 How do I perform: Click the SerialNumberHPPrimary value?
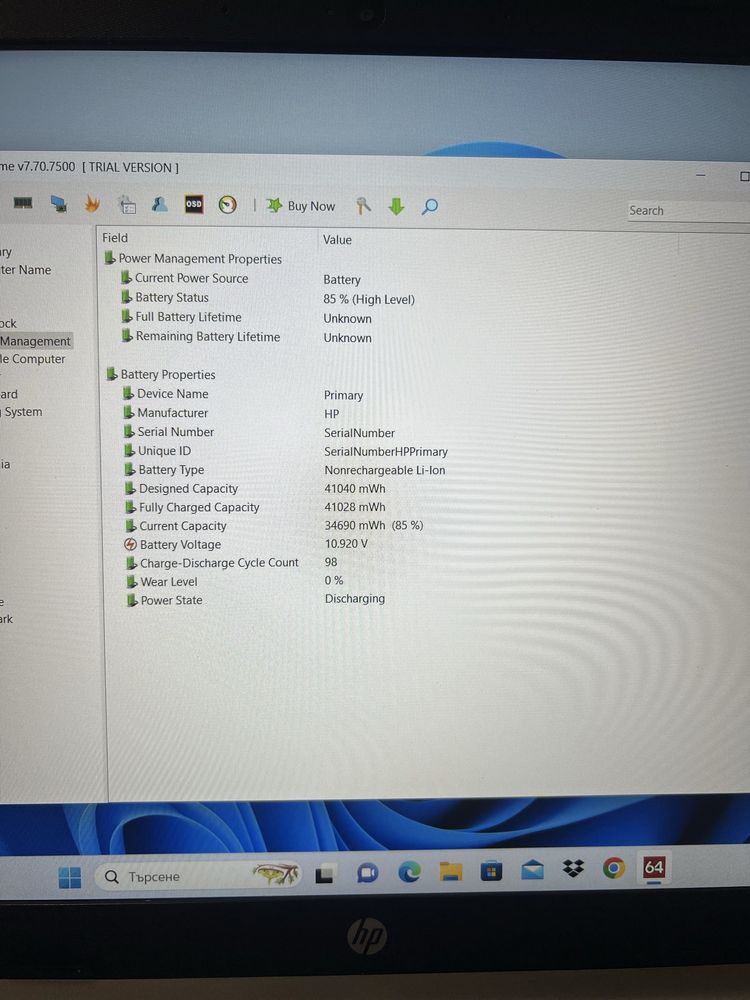[386, 452]
